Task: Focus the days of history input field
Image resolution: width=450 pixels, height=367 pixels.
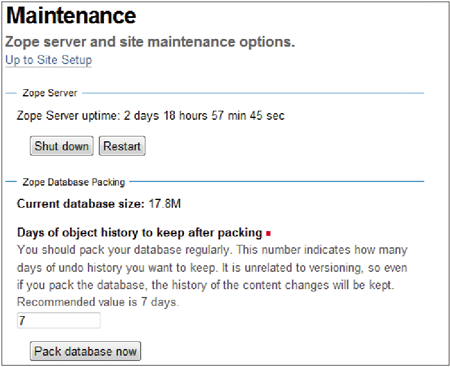Action: 59,320
